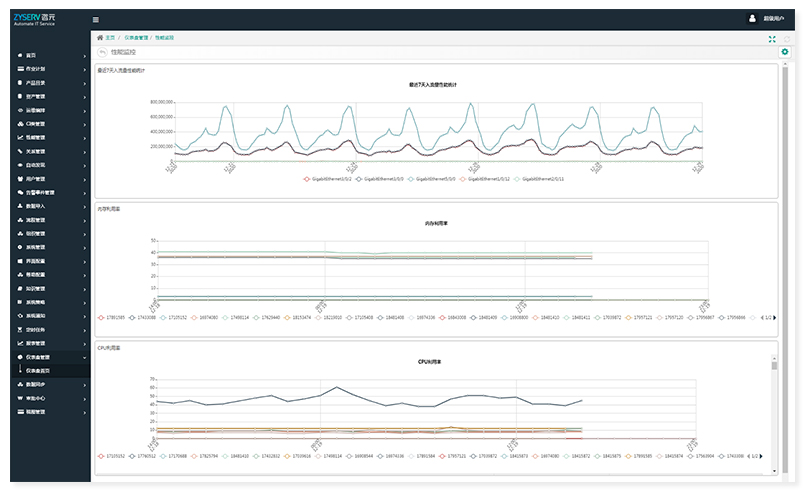Click the hamburger menu icon in header
808x495 pixels.
pyautogui.click(x=96, y=19)
